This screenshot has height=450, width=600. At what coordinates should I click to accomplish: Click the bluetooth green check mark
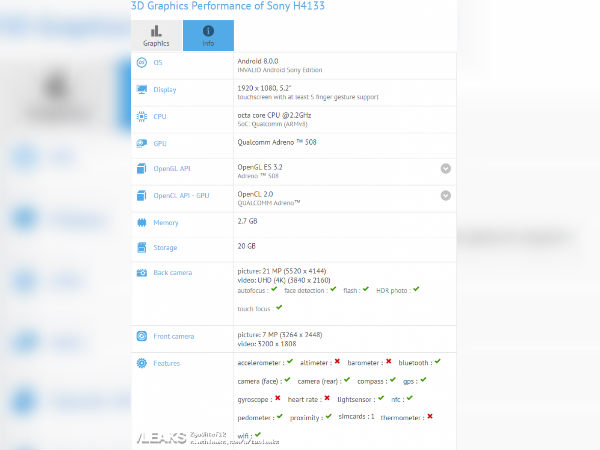pyautogui.click(x=437, y=361)
